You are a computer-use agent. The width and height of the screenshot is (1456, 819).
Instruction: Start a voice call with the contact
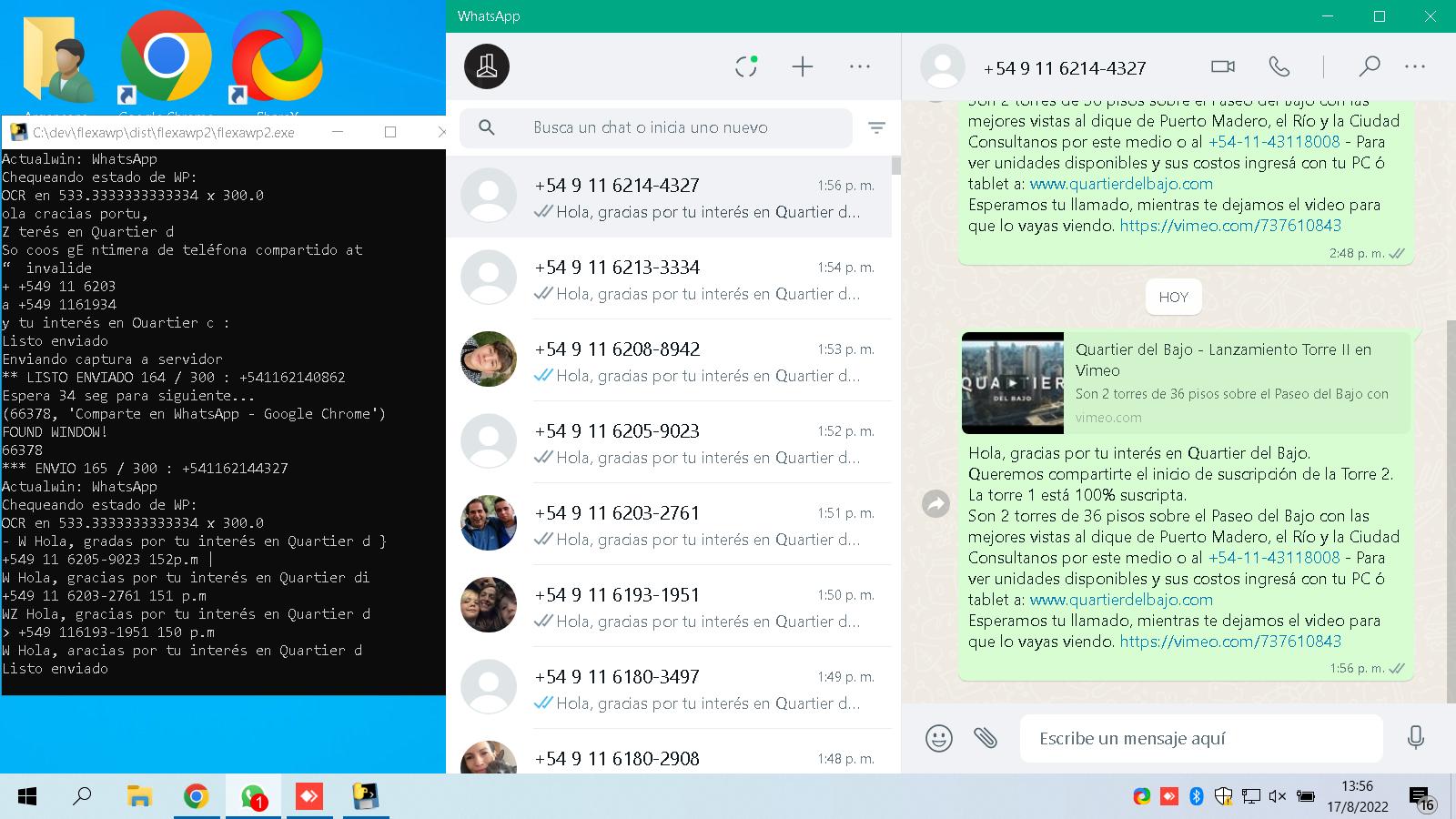pyautogui.click(x=1279, y=66)
